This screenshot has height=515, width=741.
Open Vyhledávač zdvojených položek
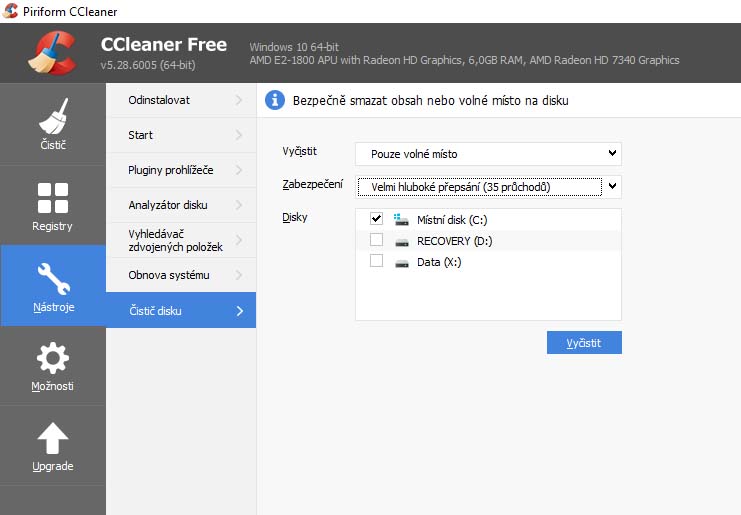click(181, 240)
